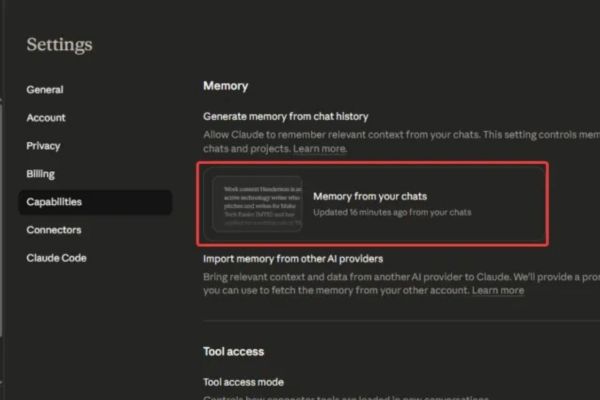Click "Import memory from other AI providers" label
Screen dimensions: 600x400
[293, 259]
